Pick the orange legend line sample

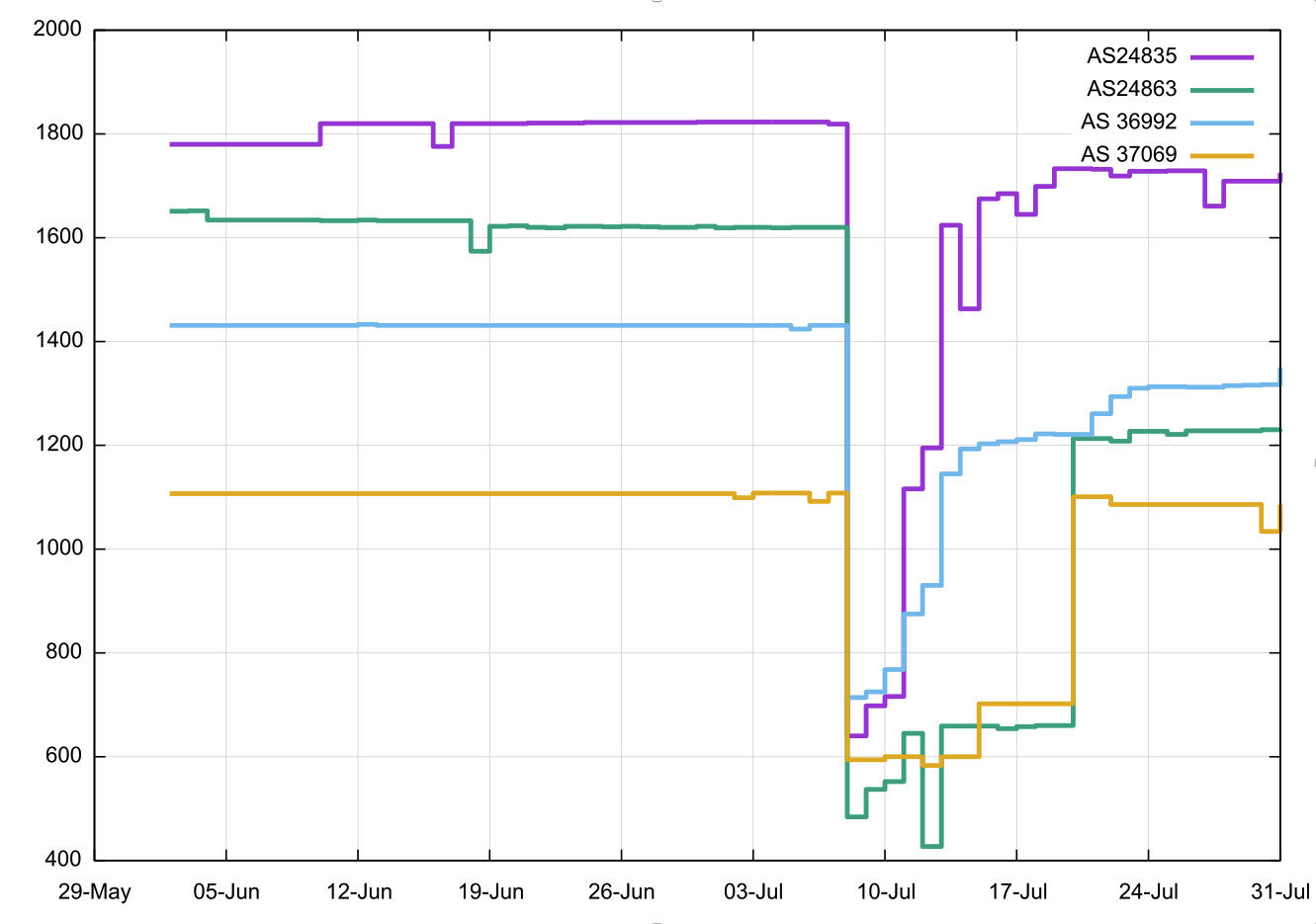click(1221, 155)
